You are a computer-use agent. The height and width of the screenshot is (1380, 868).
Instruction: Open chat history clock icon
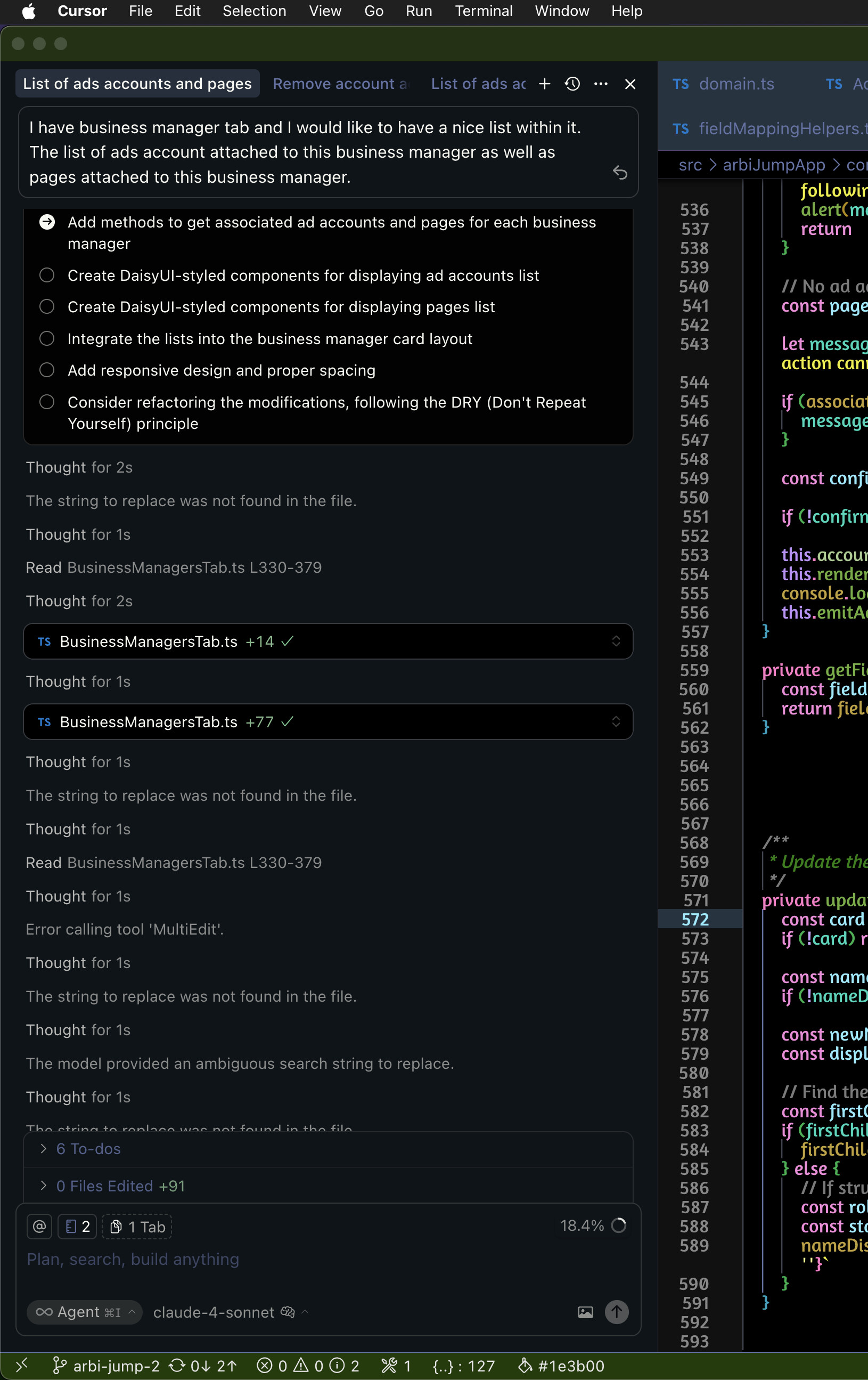point(572,84)
